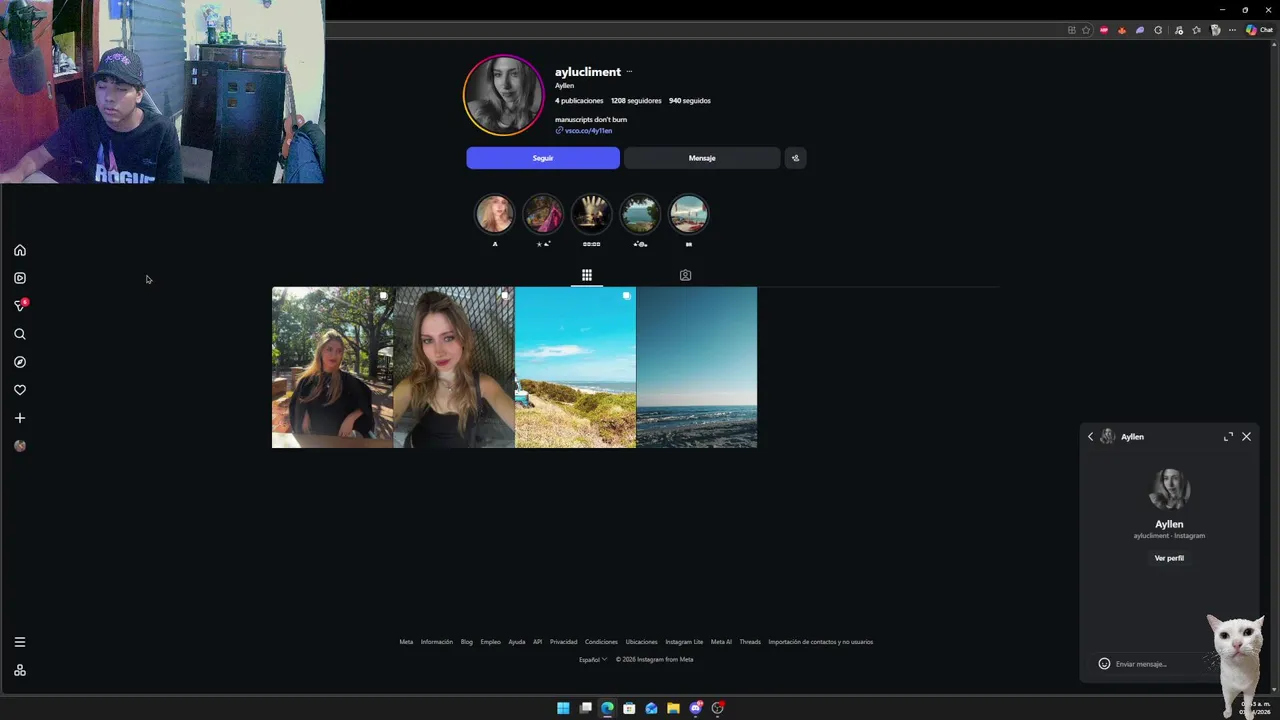Open the first post of woman outdoors
The image size is (1280, 720).
click(x=332, y=367)
